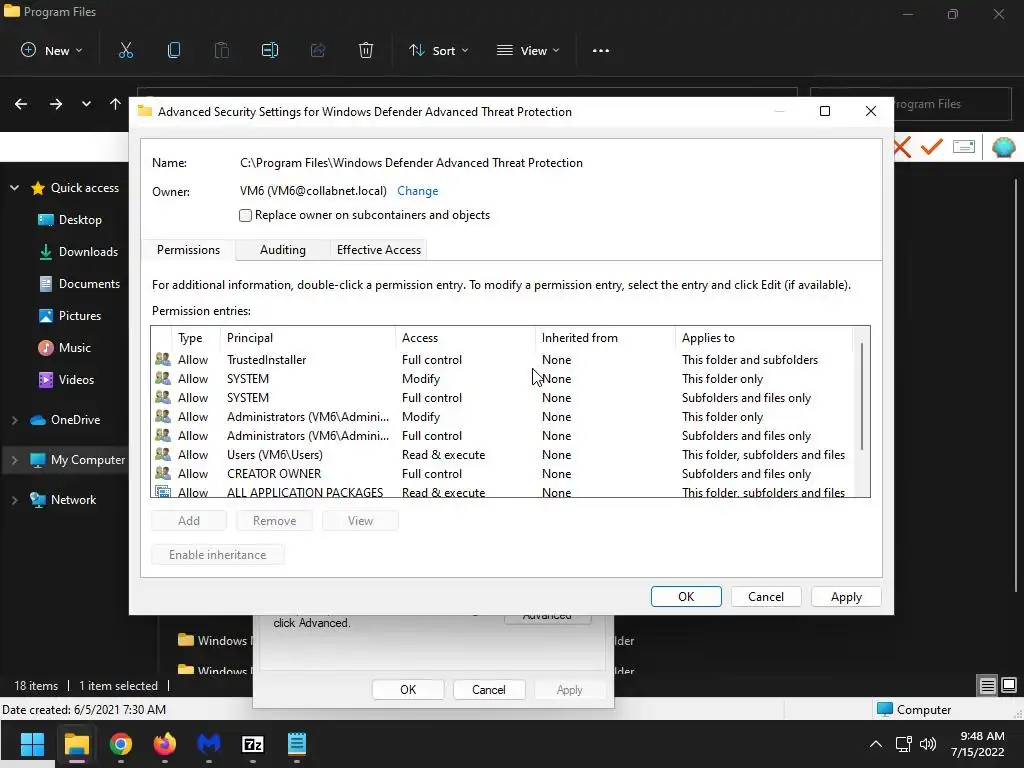Screen dimensions: 1024x768
Task: Open the clock and date tray area
Action: (977, 744)
